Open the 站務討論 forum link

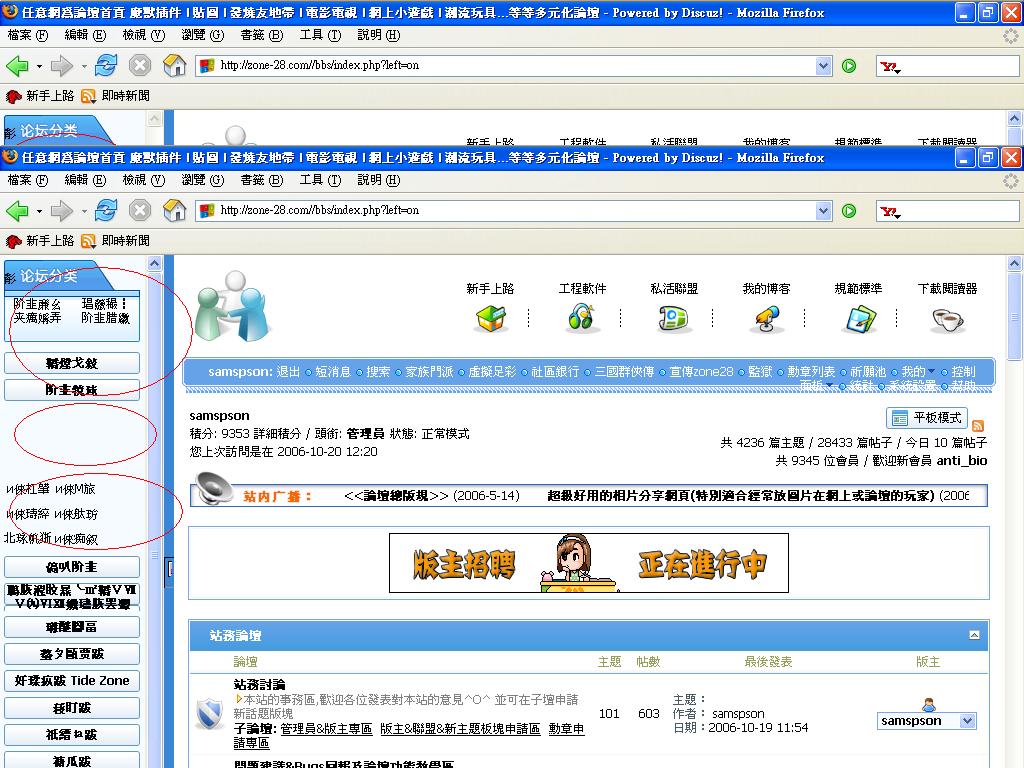point(259,685)
